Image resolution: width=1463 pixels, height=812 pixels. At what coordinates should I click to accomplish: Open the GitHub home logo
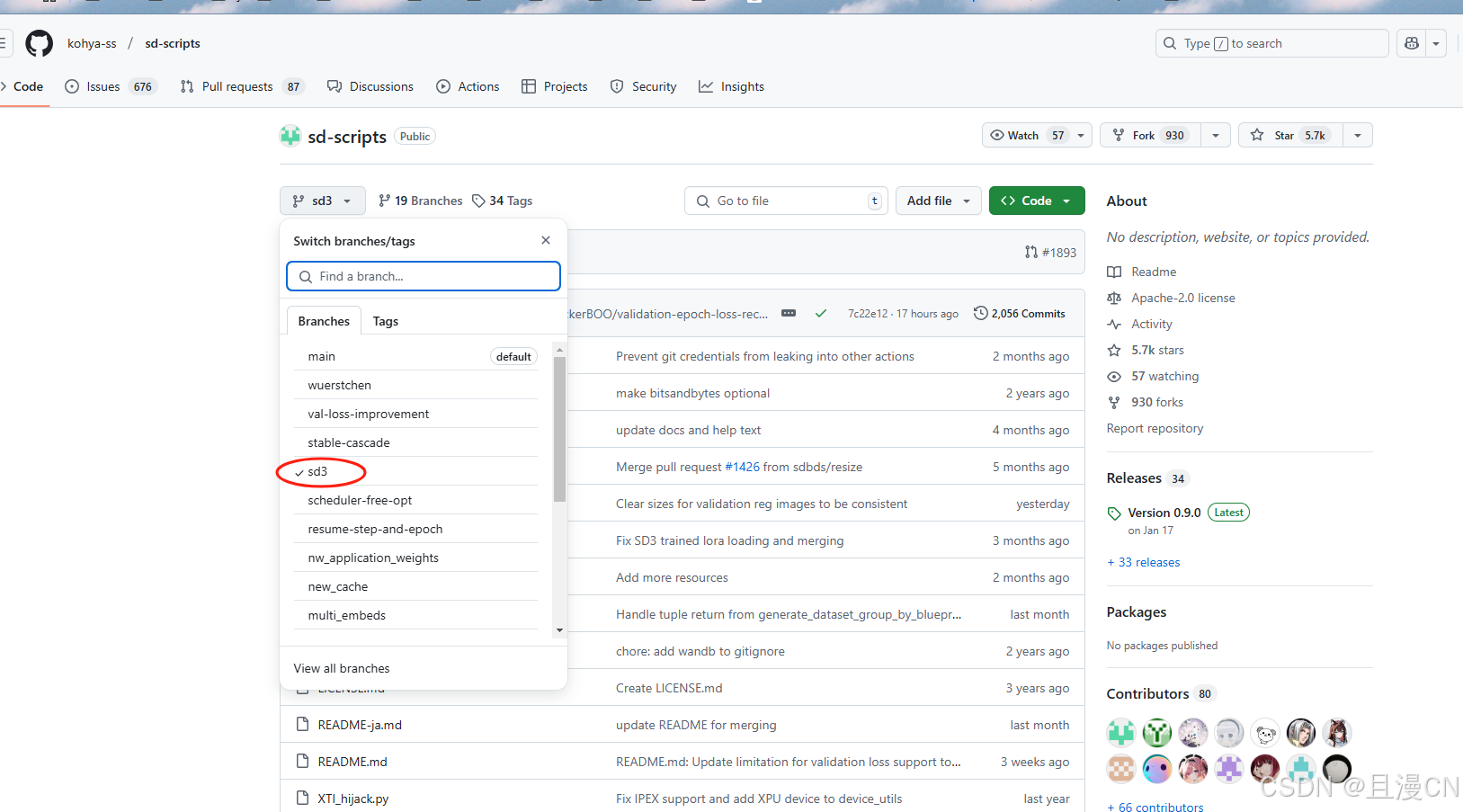point(39,43)
